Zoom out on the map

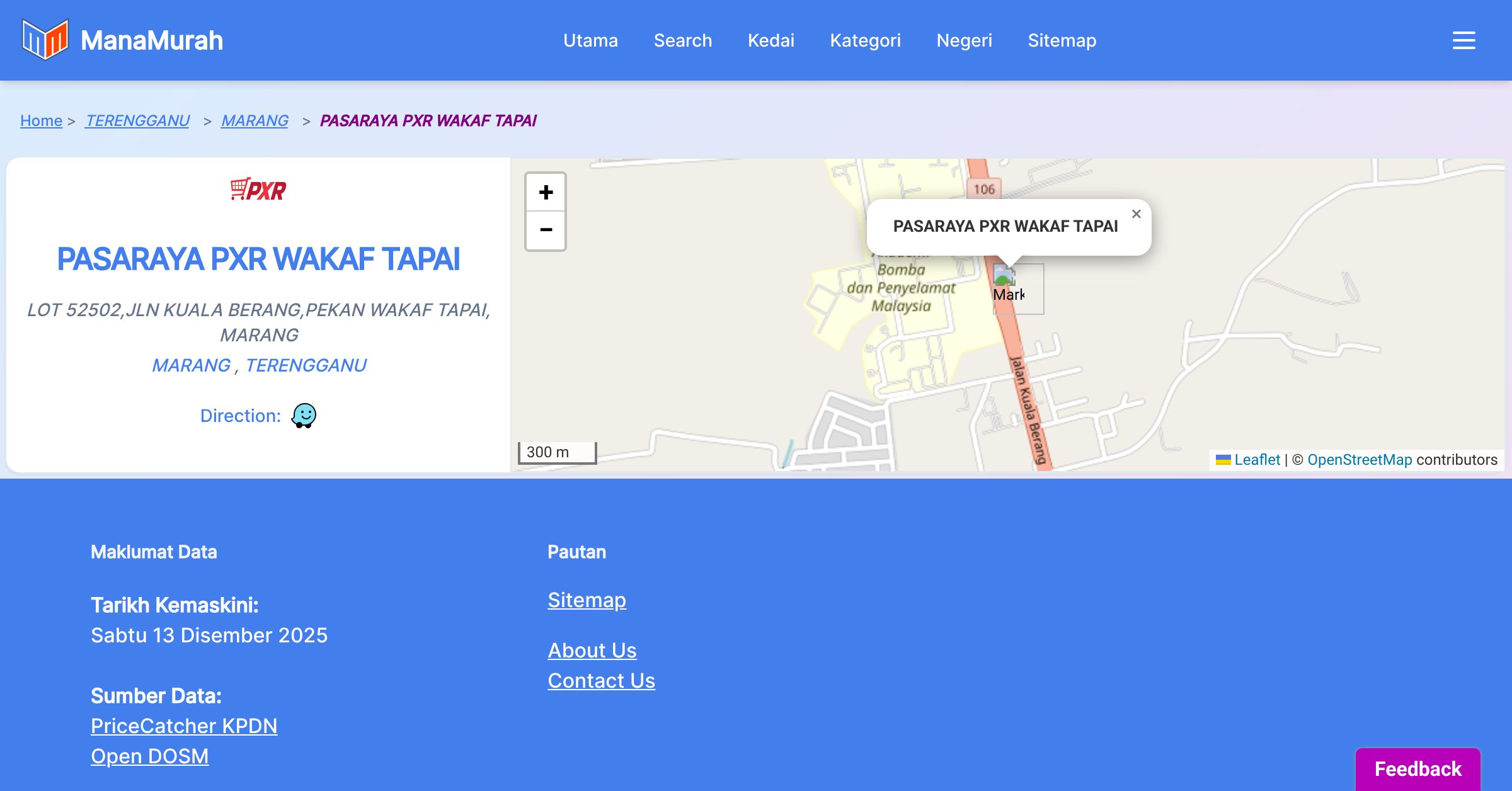(x=546, y=230)
